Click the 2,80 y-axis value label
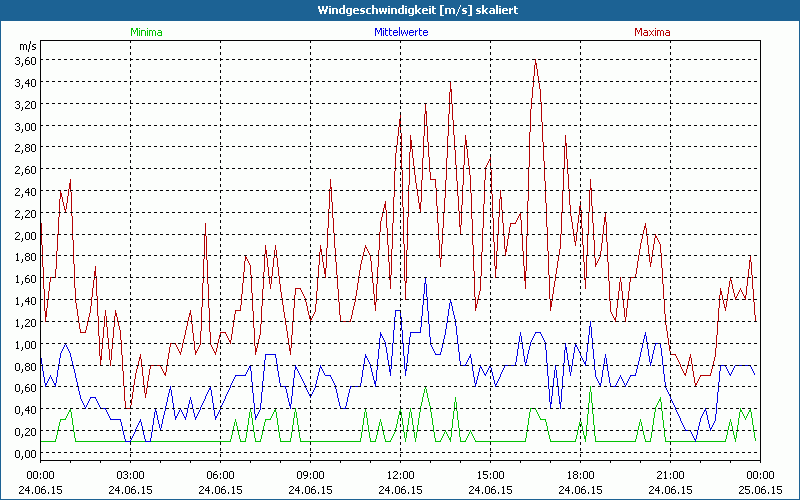Screen dimensions: 800x500 point(25,148)
